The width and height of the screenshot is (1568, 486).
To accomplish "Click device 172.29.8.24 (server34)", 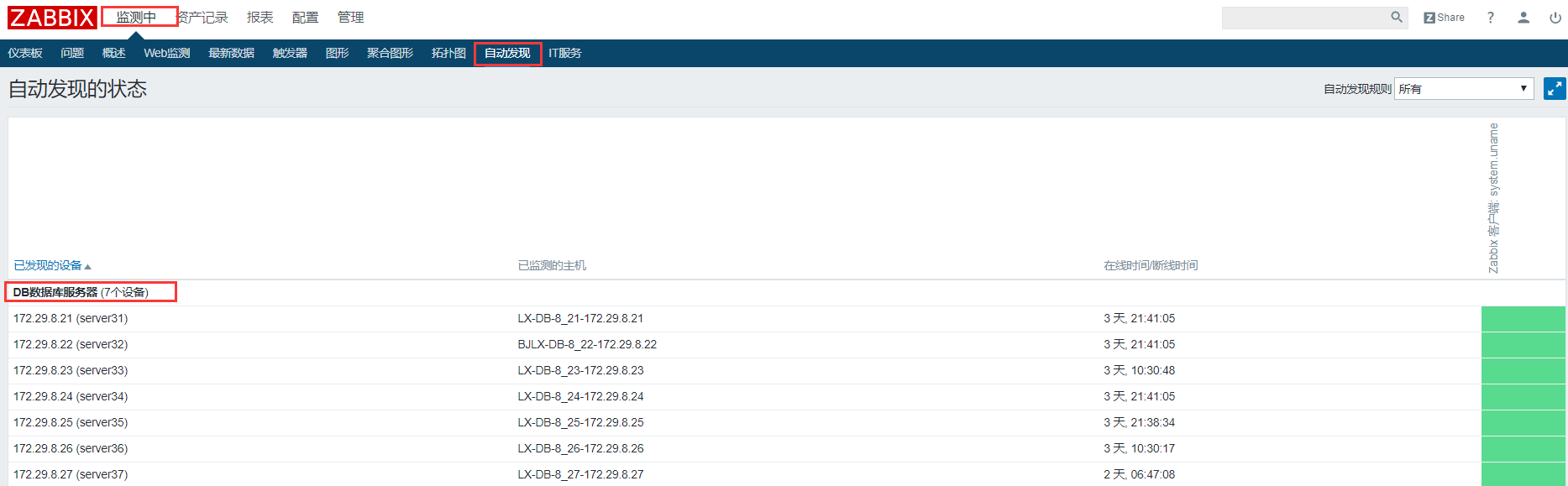I will coord(71,396).
